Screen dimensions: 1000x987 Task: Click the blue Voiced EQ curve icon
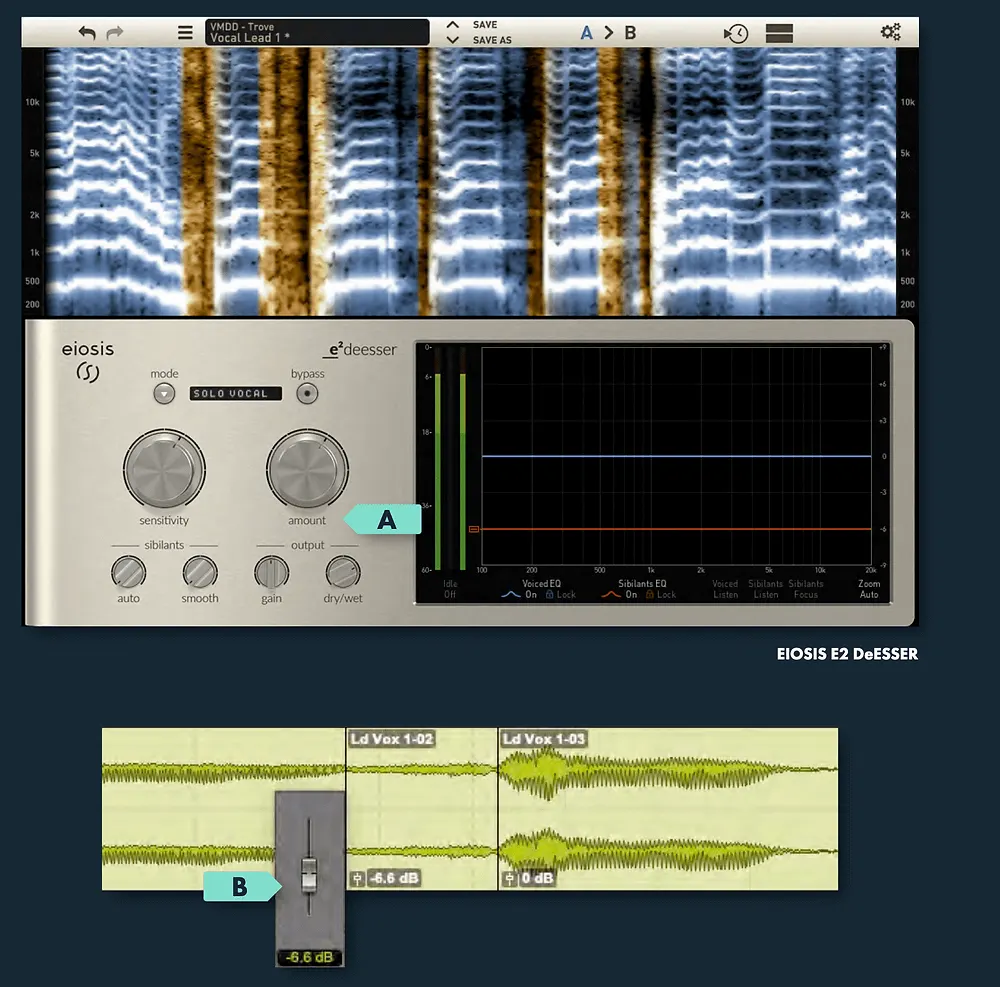coord(511,594)
